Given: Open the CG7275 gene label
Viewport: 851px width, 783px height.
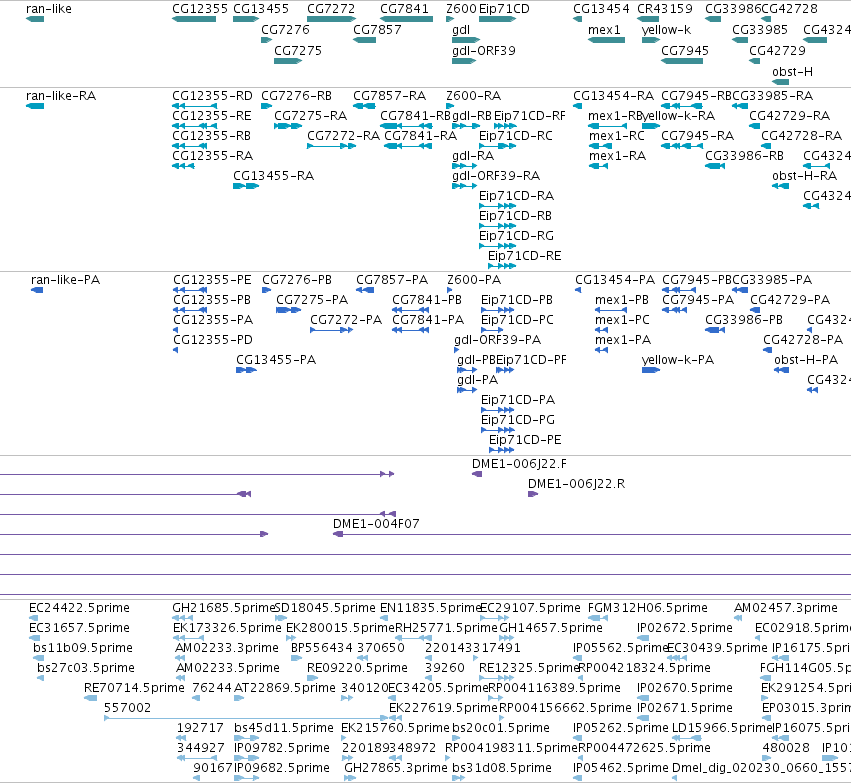Looking at the screenshot, I should click(x=298, y=50).
